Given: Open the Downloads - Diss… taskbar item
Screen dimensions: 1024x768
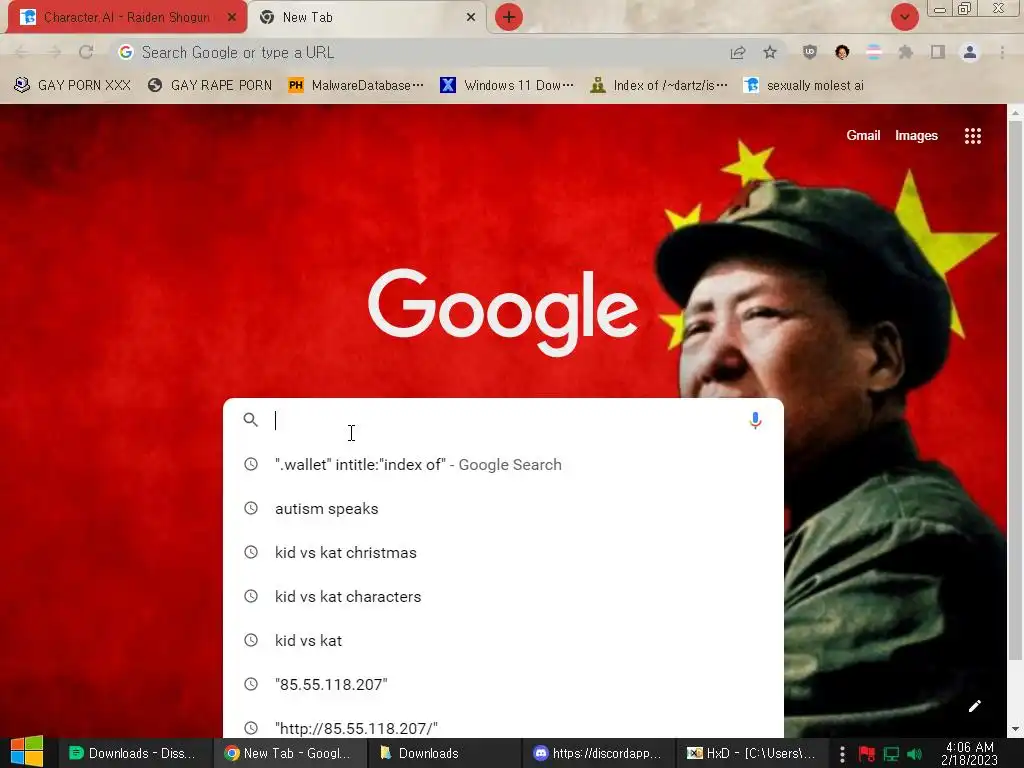Looking at the screenshot, I should tap(133, 753).
